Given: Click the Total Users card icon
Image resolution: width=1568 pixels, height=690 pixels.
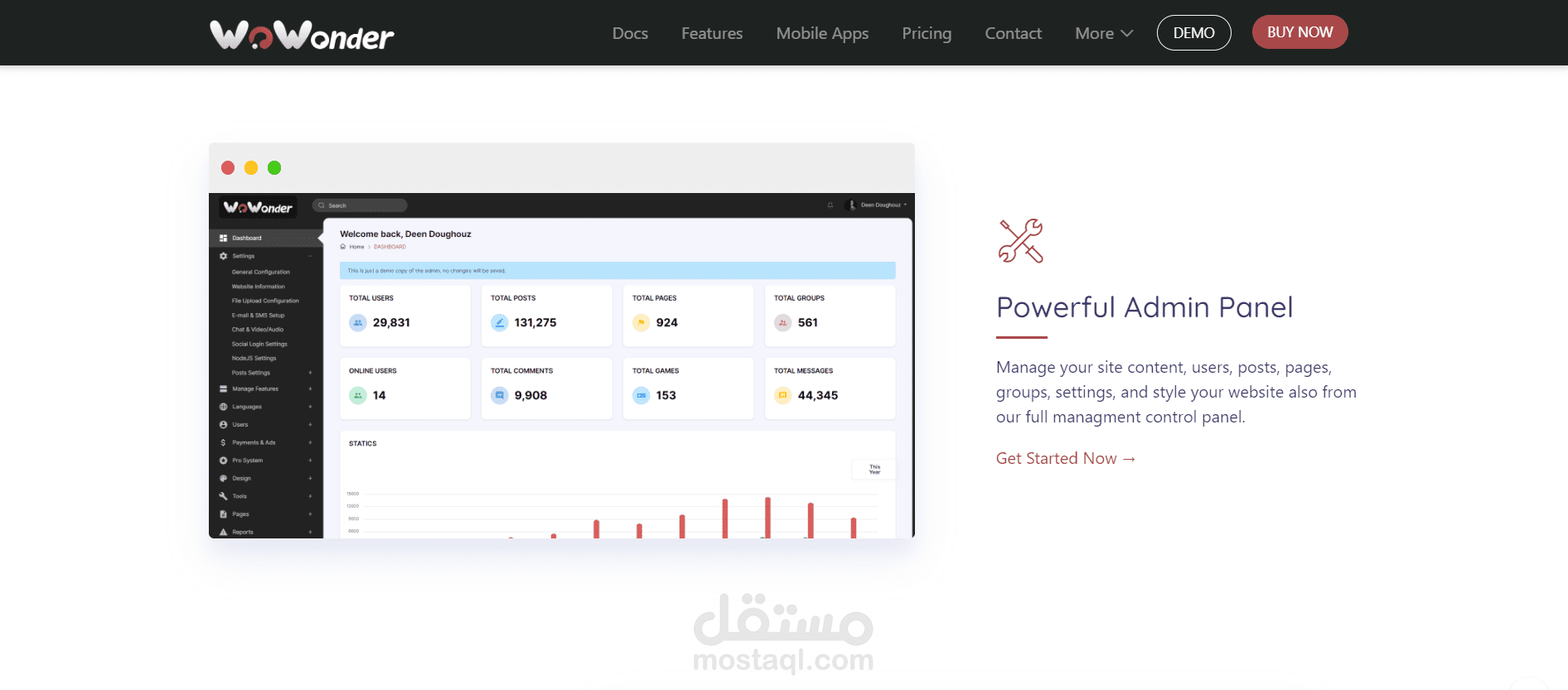Looking at the screenshot, I should [358, 323].
